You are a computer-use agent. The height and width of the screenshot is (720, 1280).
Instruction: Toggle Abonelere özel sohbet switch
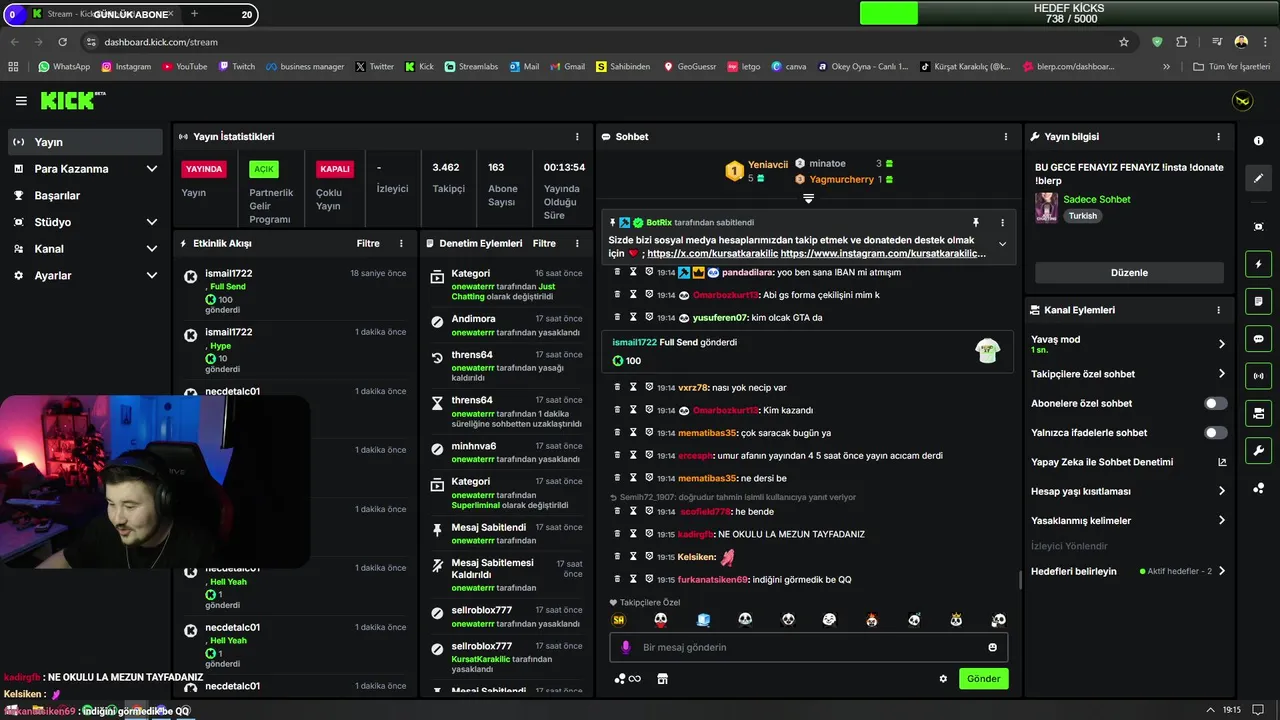point(1215,403)
